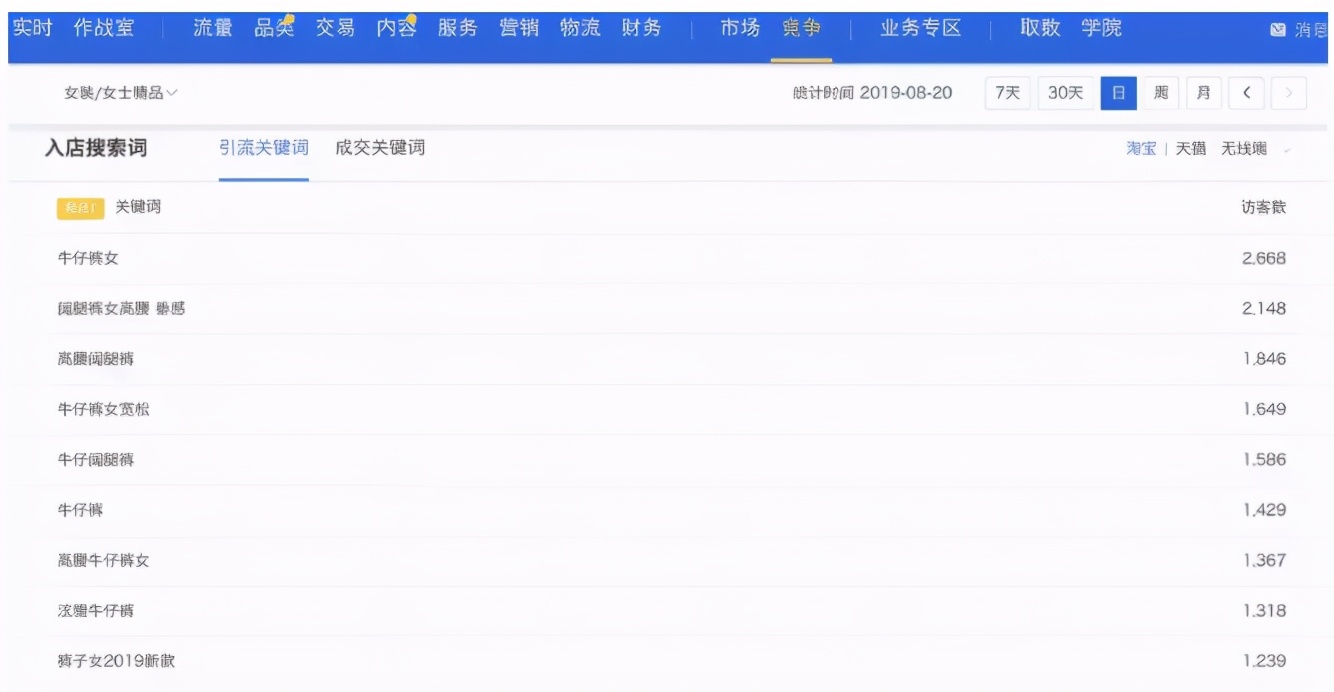The width and height of the screenshot is (1334, 692).
Task: Click the right arrow to view next date
Action: [1288, 91]
